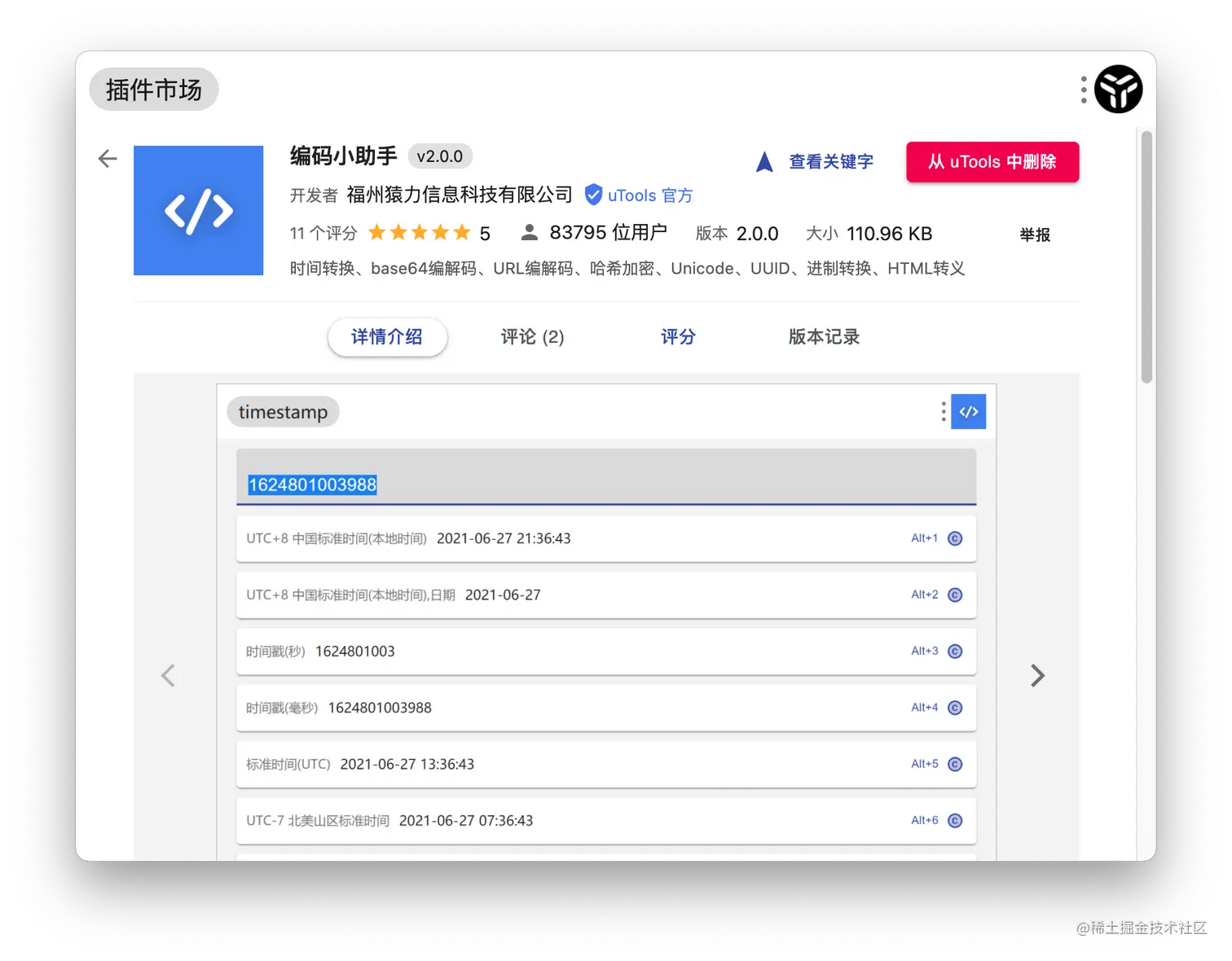
Task: Switch to 评论 (2) tab
Action: (532, 337)
